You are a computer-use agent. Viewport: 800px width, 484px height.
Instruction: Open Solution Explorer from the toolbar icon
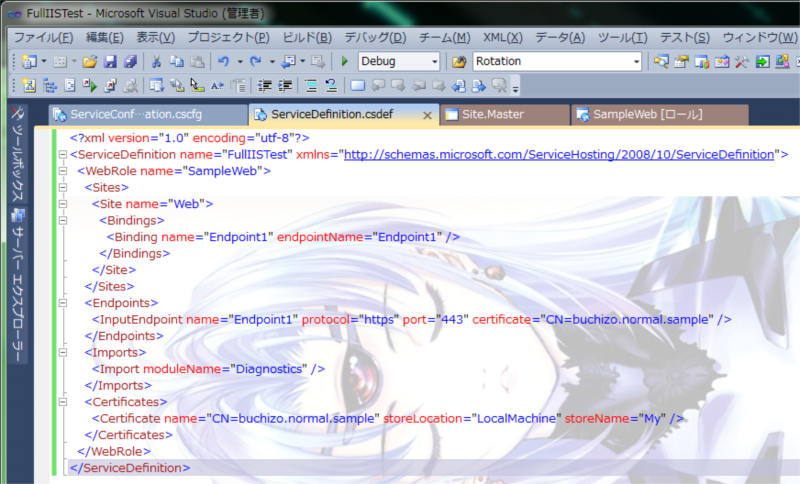pos(661,62)
